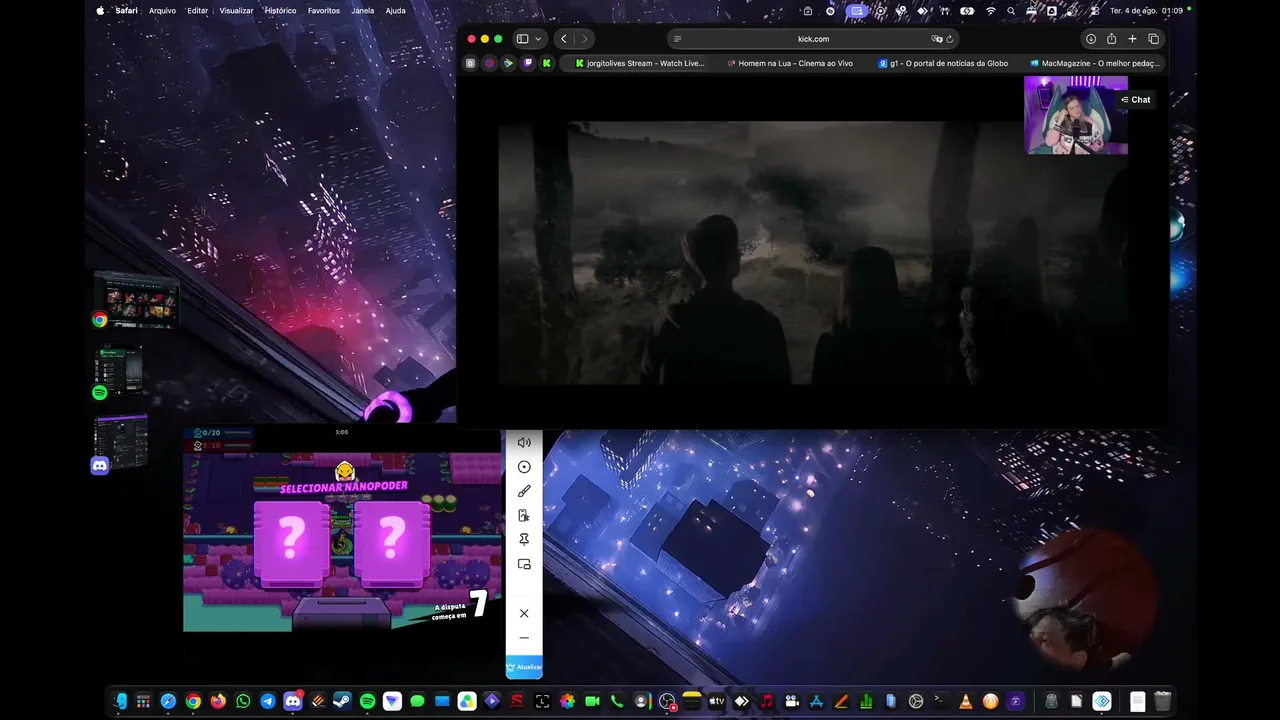Switch to MacMagazine tab
The image size is (1280, 720).
click(1094, 63)
